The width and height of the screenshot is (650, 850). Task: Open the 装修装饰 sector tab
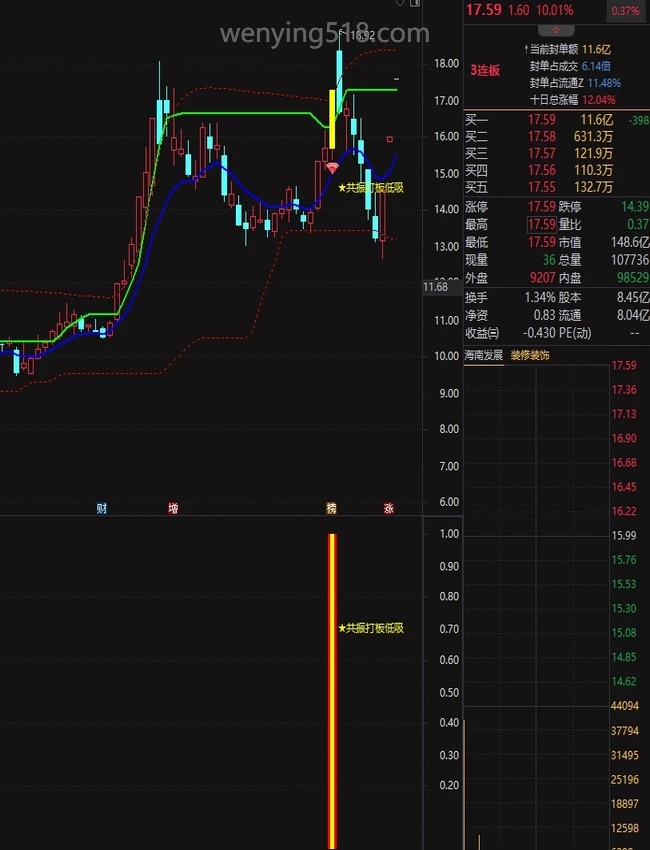pos(530,356)
